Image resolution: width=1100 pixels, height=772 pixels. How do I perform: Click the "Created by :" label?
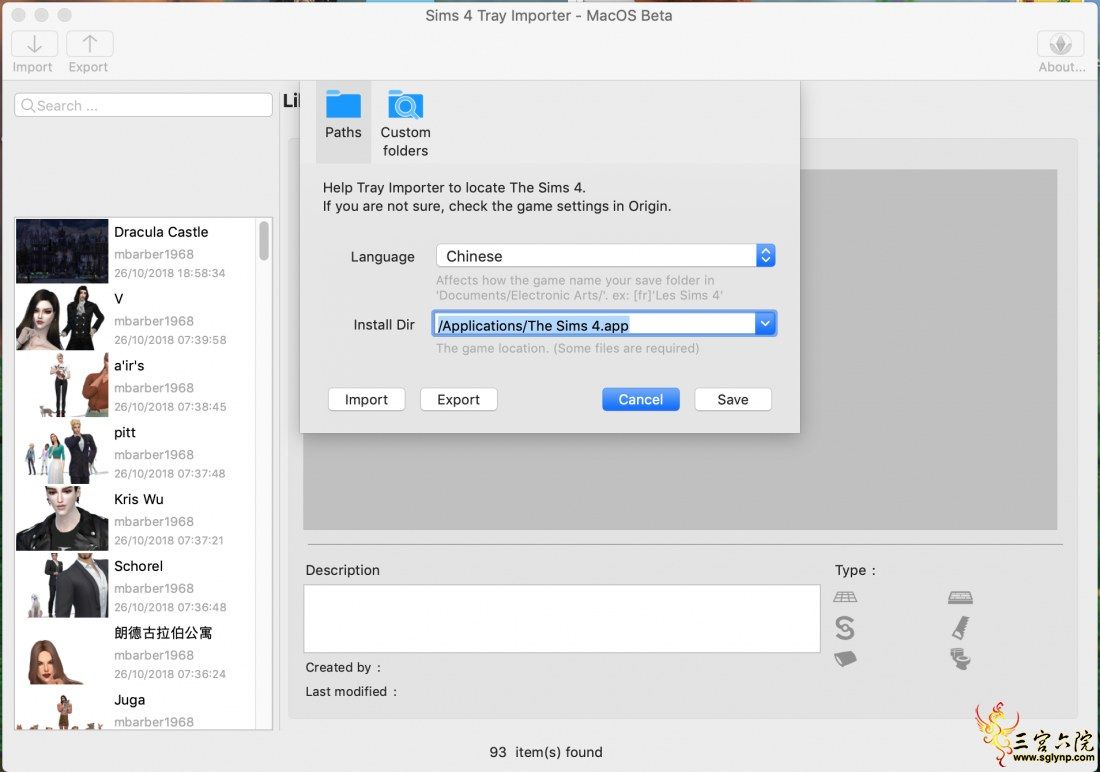click(343, 667)
